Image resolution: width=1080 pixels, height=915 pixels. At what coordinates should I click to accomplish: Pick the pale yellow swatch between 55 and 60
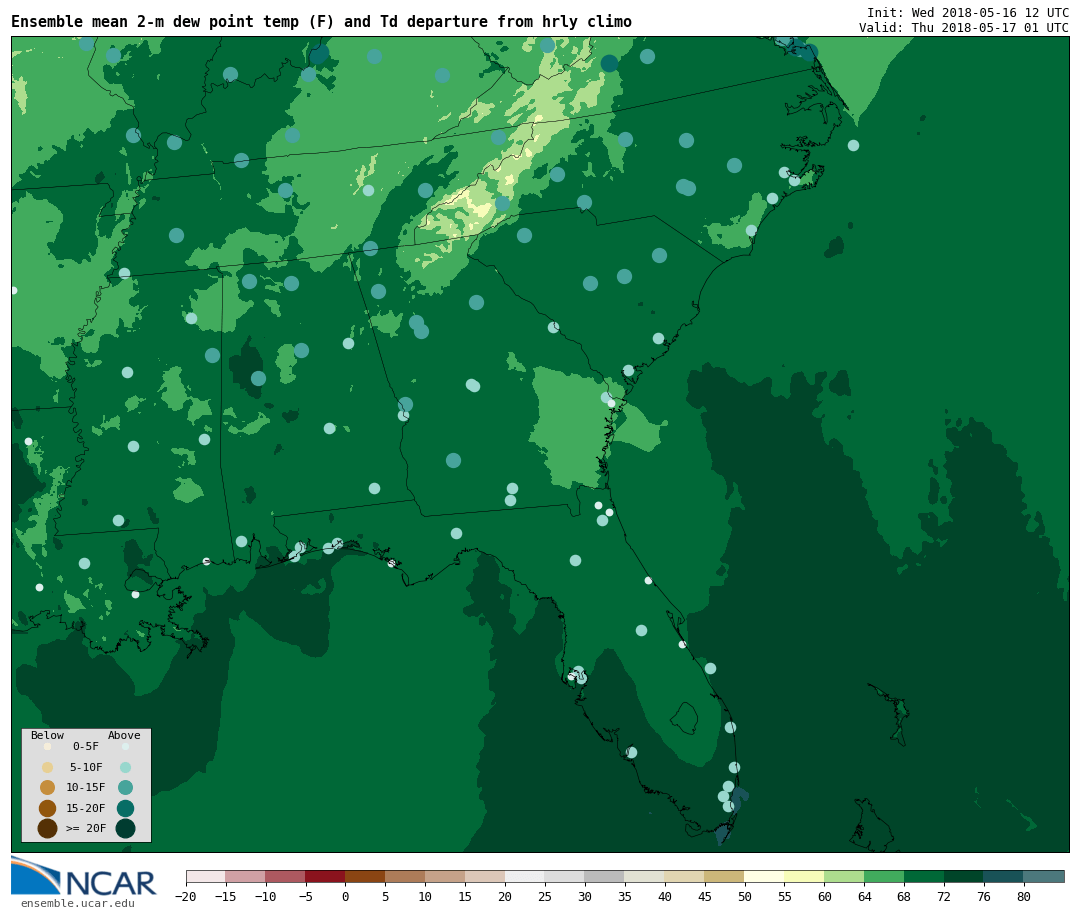pos(804,877)
